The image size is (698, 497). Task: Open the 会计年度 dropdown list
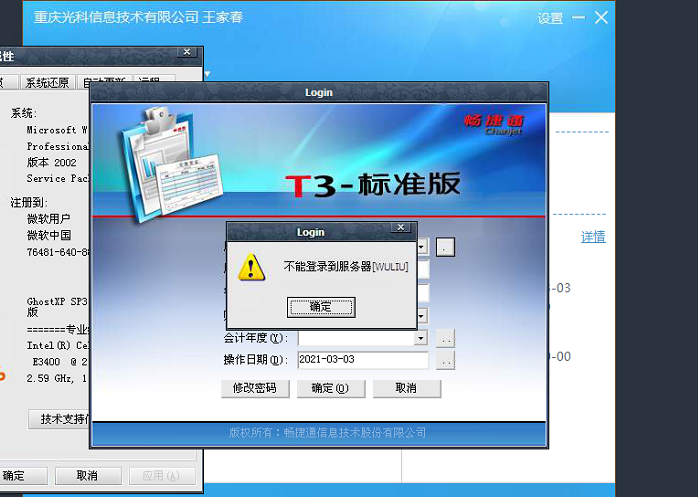[x=421, y=338]
